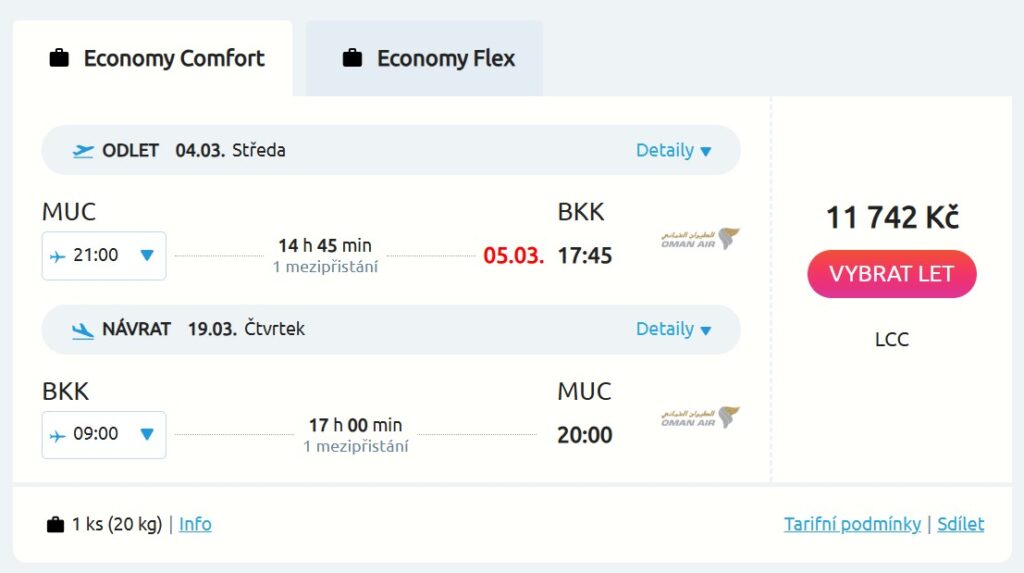Open the 09:00 return time dropdown
The width and height of the screenshot is (1024, 573).
[147, 434]
